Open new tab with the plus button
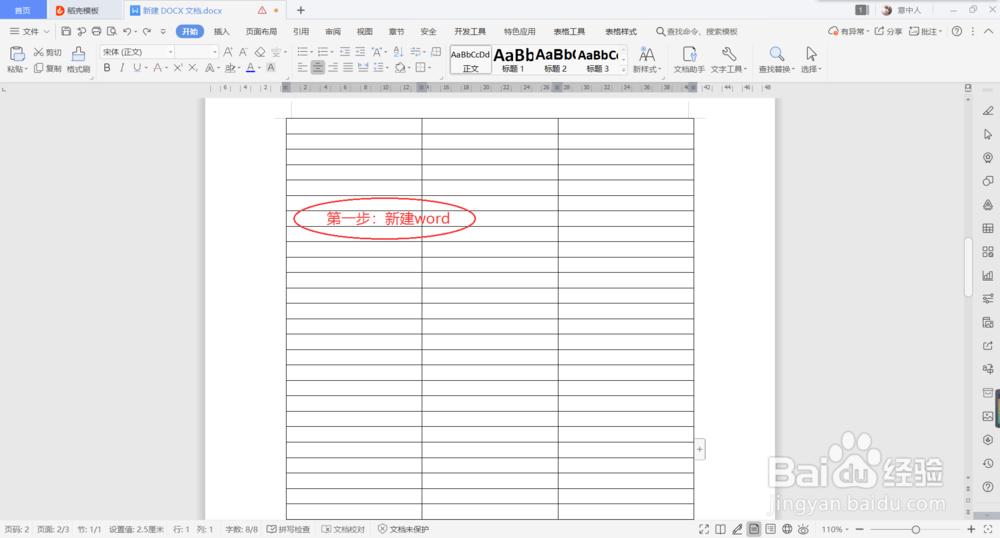 click(x=300, y=10)
